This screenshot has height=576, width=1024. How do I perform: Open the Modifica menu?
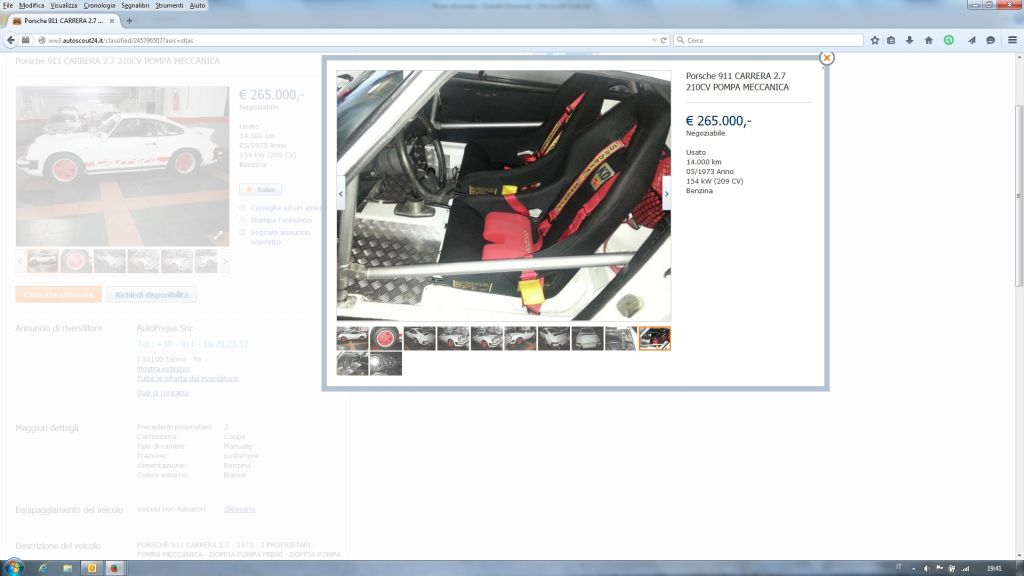coord(31,5)
